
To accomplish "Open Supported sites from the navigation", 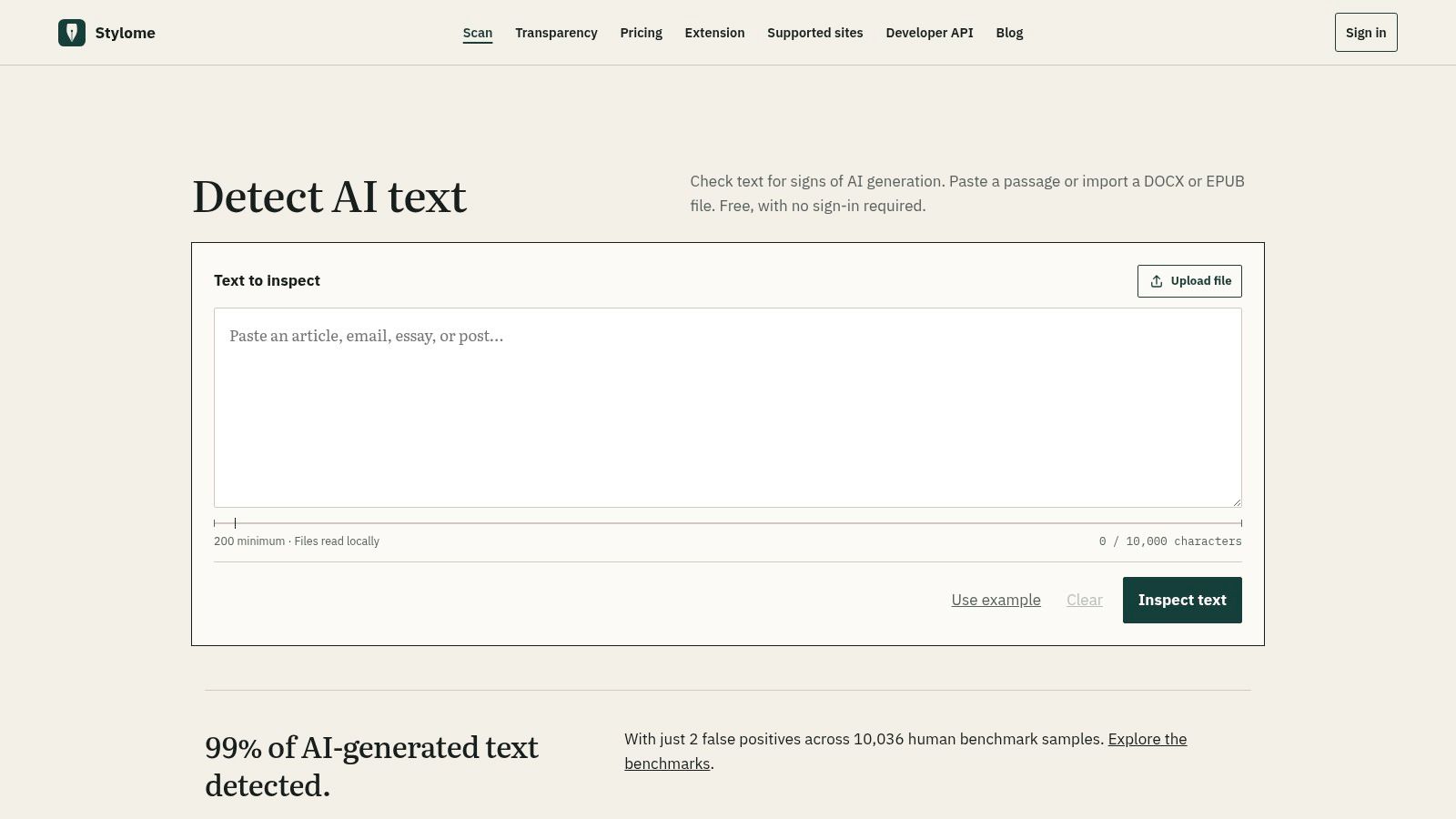I will pyautogui.click(x=815, y=33).
